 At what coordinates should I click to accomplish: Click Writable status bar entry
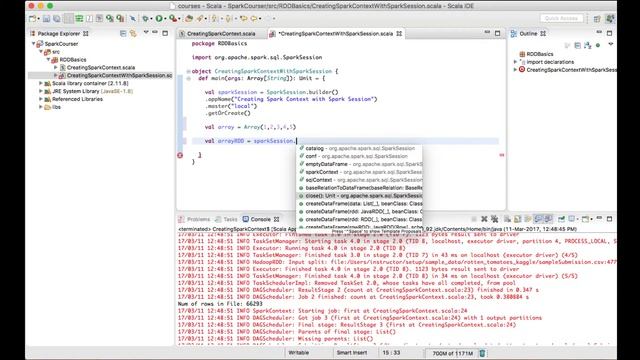[x=299, y=353]
